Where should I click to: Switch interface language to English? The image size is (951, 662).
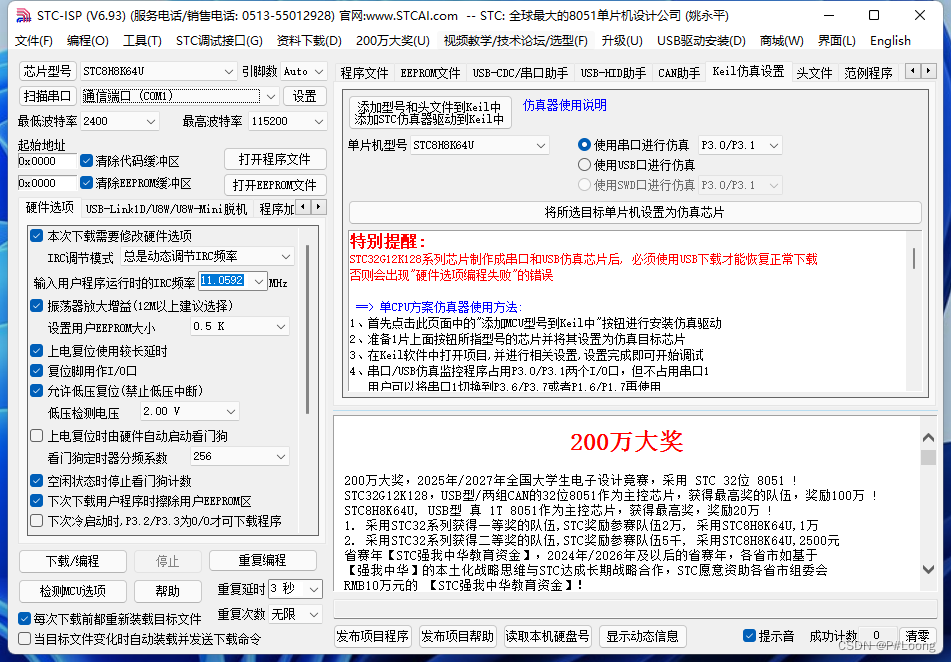pos(890,41)
